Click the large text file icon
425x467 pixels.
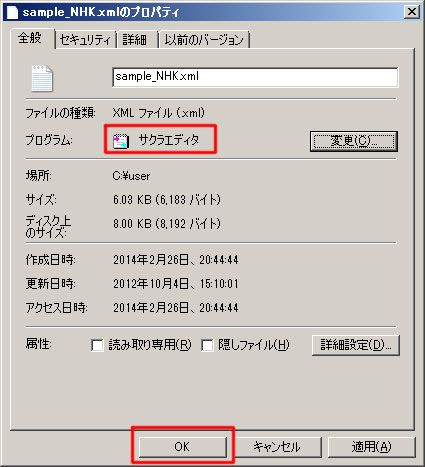[42, 78]
